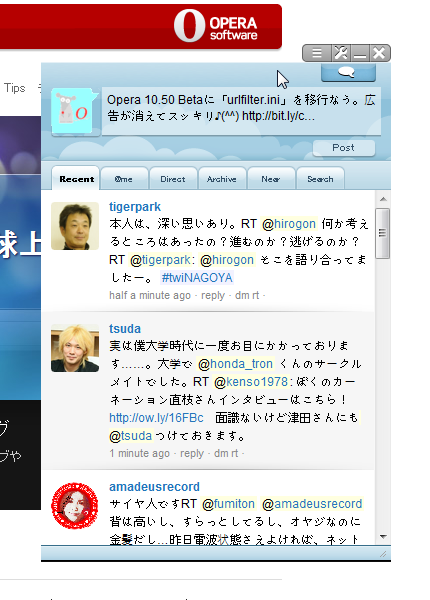Click dm under tsuda's tweet

point(221,453)
